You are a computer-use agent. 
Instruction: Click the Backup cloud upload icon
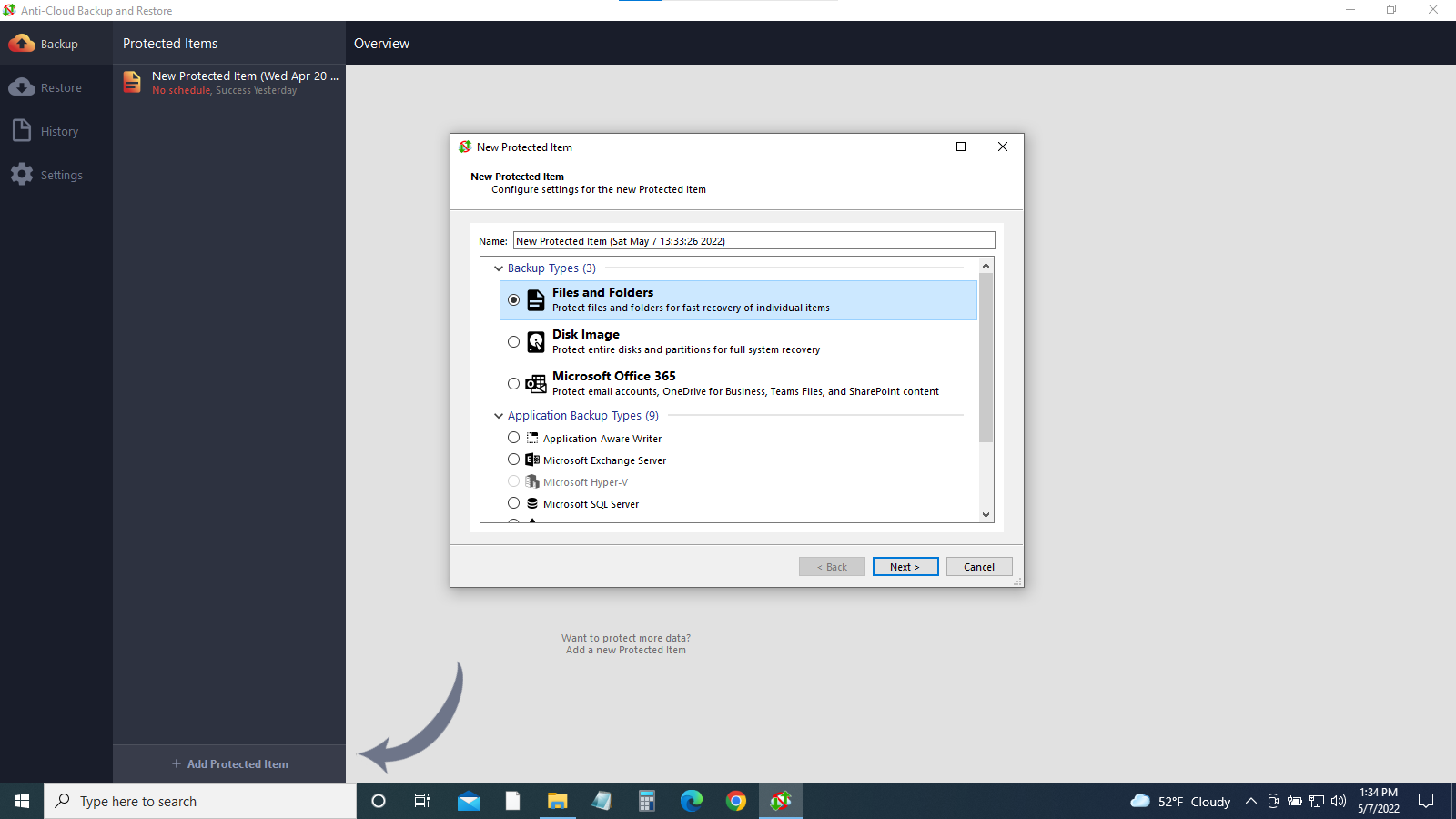point(22,44)
